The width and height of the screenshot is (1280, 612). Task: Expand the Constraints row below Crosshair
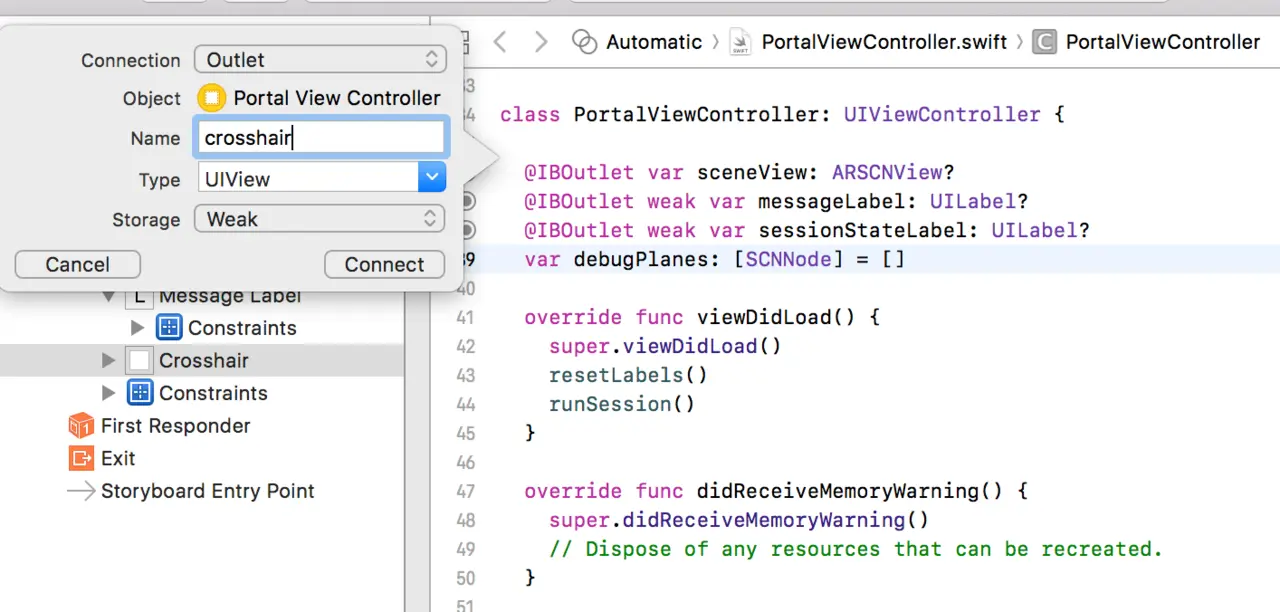(108, 393)
